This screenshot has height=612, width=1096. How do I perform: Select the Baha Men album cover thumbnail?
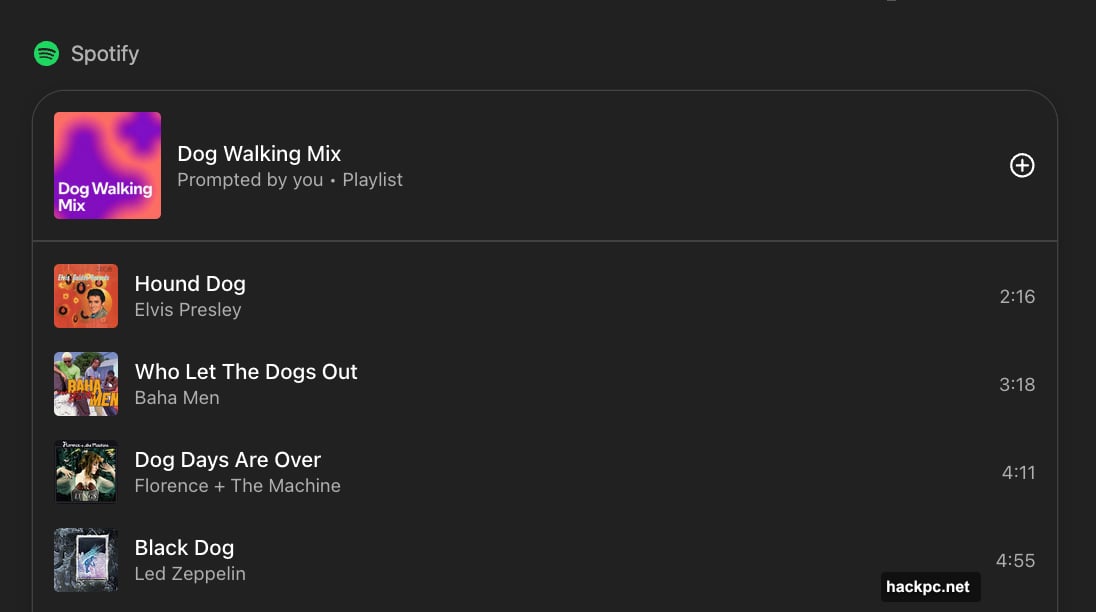point(86,384)
